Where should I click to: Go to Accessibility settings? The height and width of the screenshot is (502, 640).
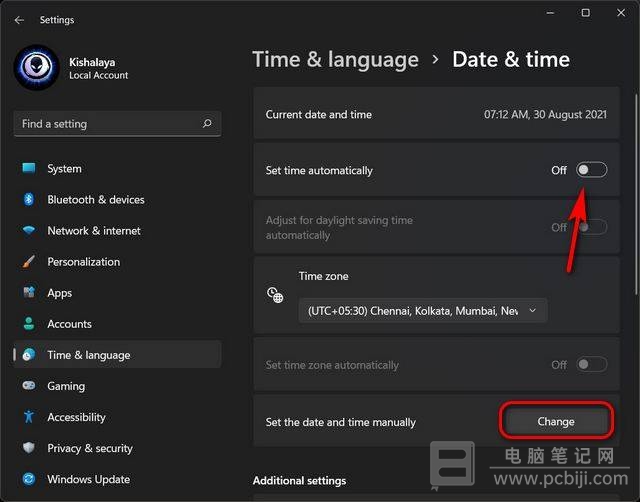(118, 417)
